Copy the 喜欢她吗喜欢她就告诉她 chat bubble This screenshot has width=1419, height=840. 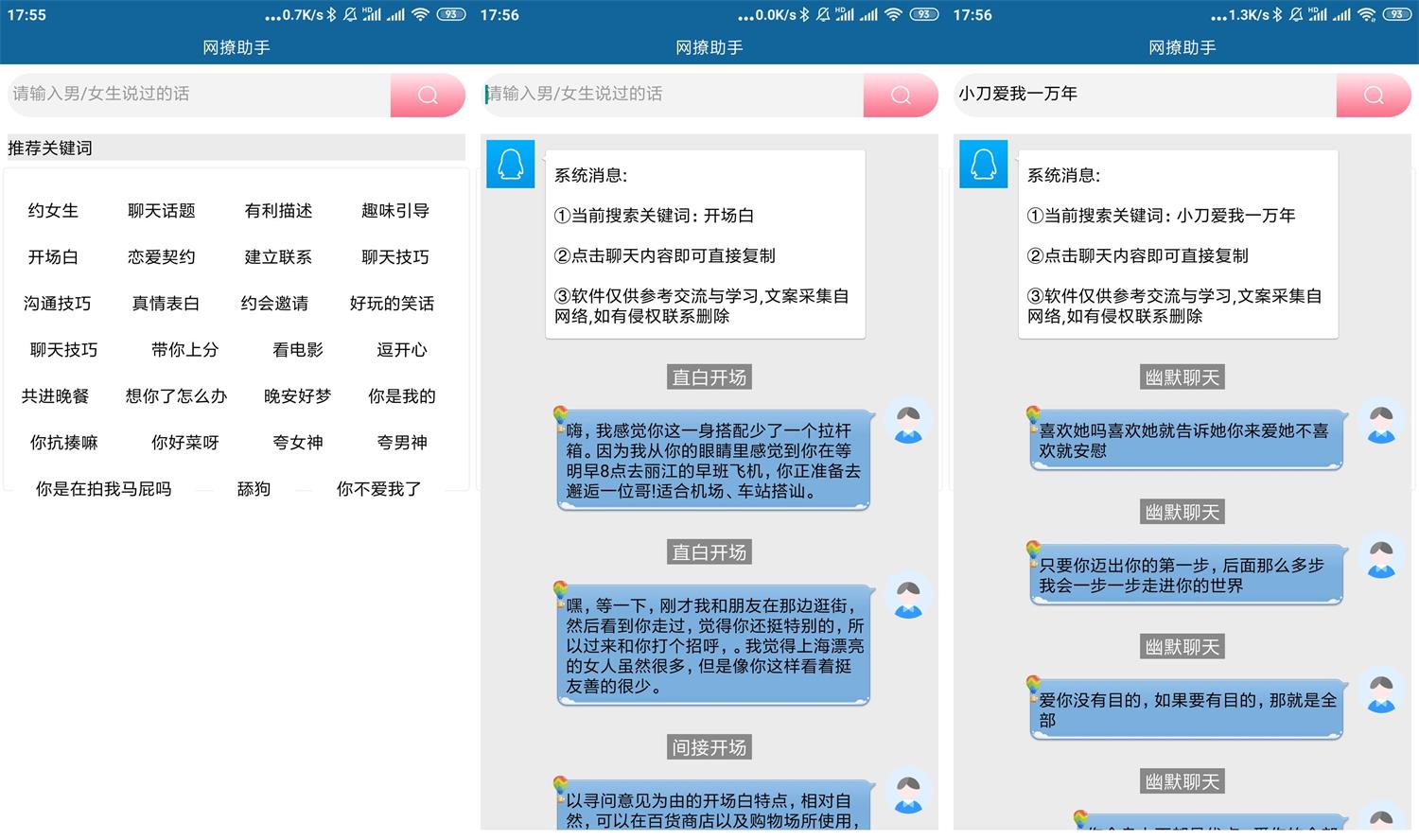1185,441
